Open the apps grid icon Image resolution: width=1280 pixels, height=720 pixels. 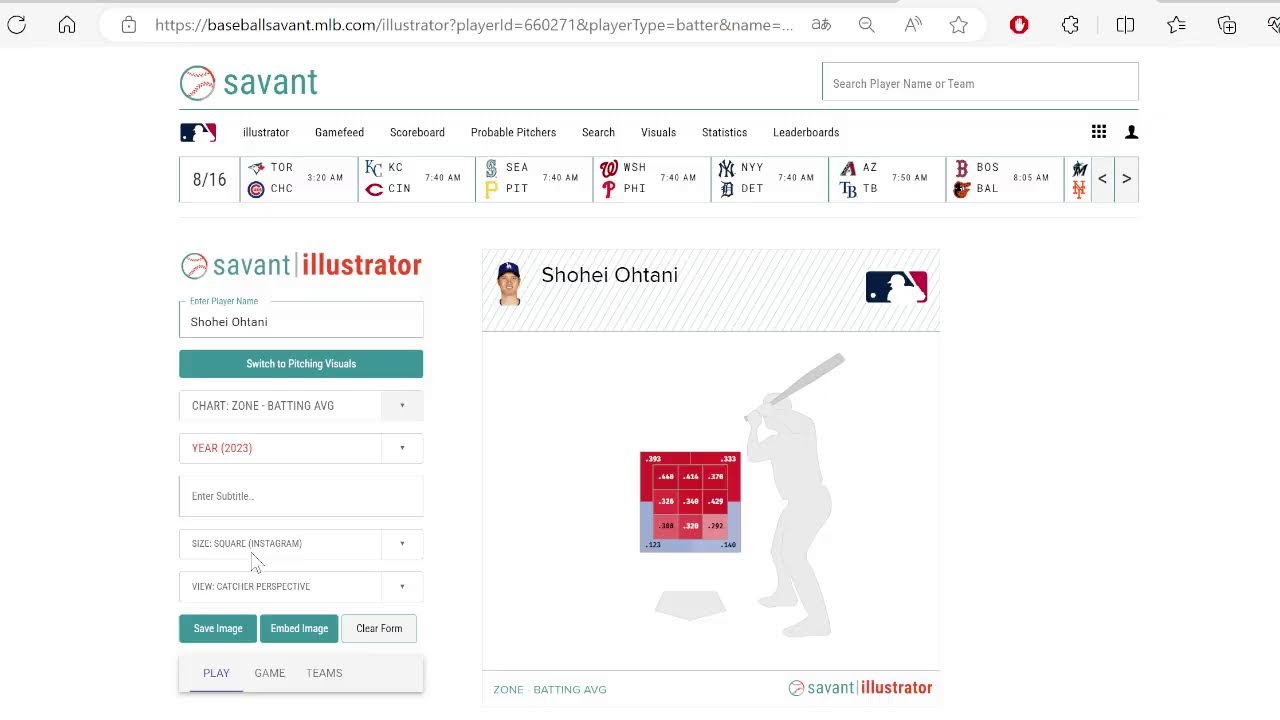click(x=1099, y=132)
